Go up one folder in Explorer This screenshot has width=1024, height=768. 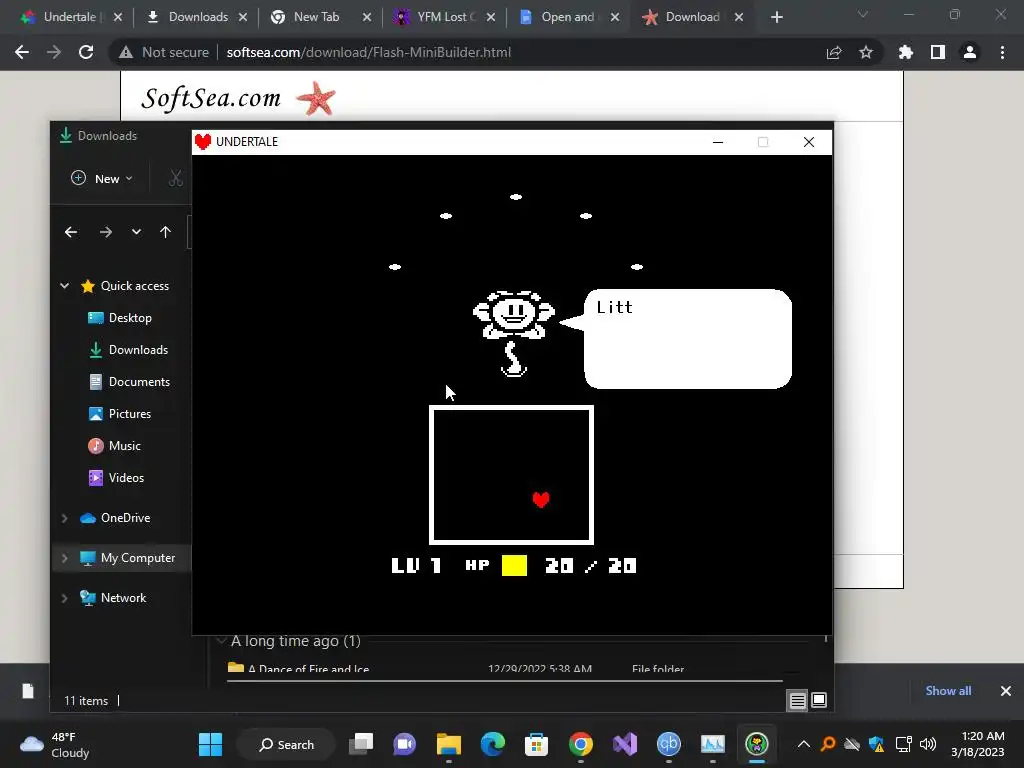coord(165,232)
